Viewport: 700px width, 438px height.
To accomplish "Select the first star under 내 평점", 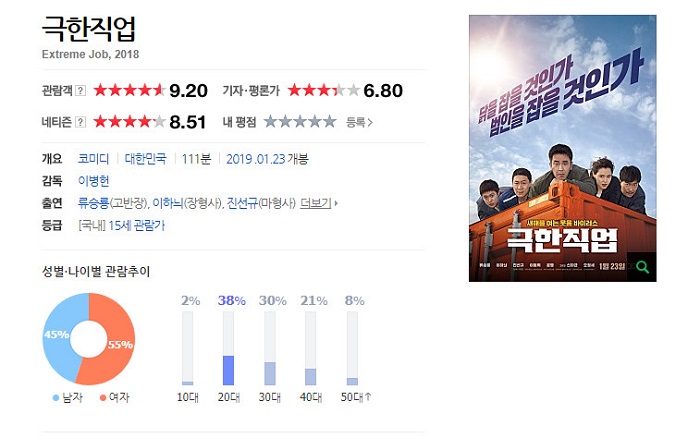I will click(x=271, y=121).
